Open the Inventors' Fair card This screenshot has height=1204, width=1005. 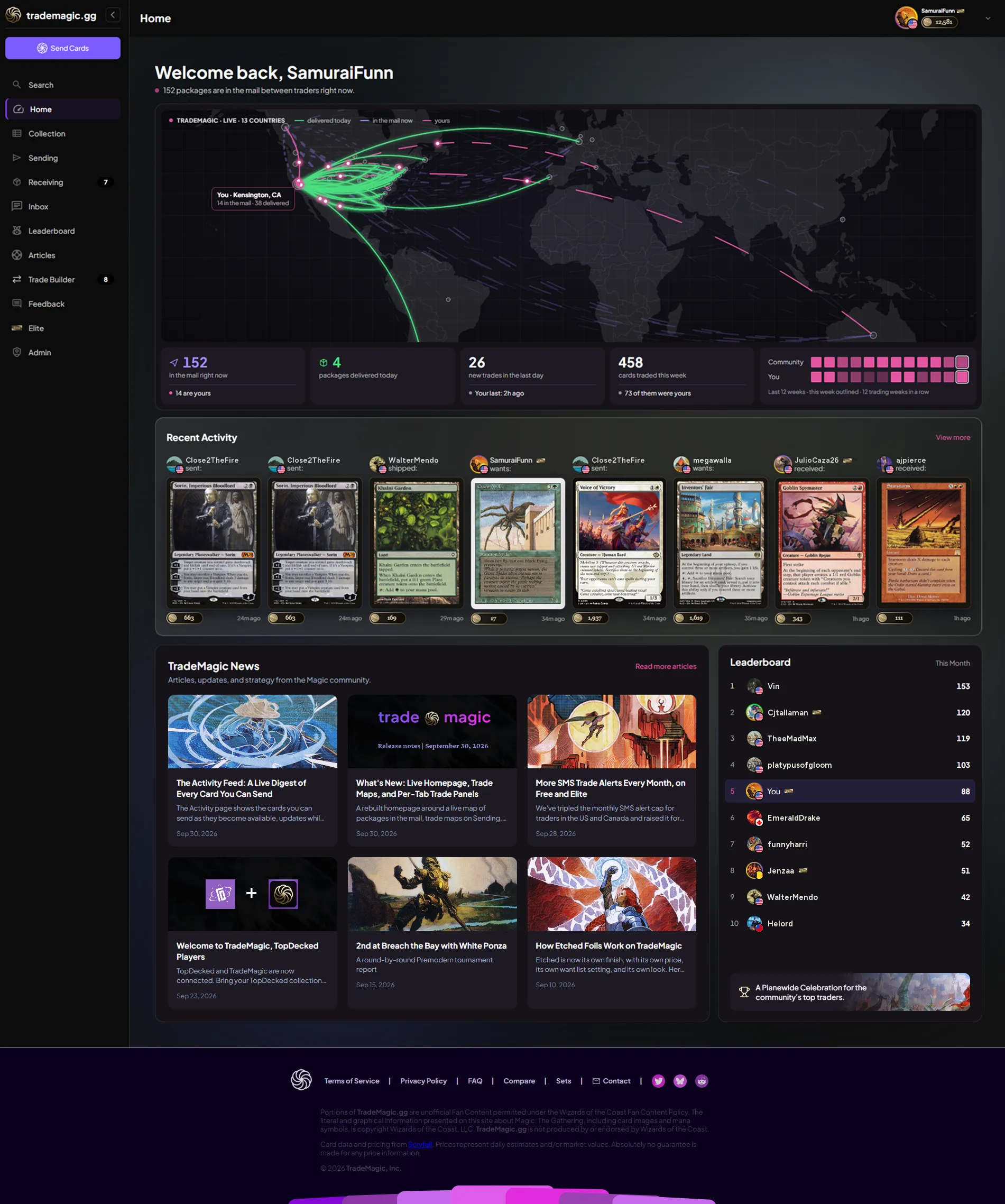[721, 543]
